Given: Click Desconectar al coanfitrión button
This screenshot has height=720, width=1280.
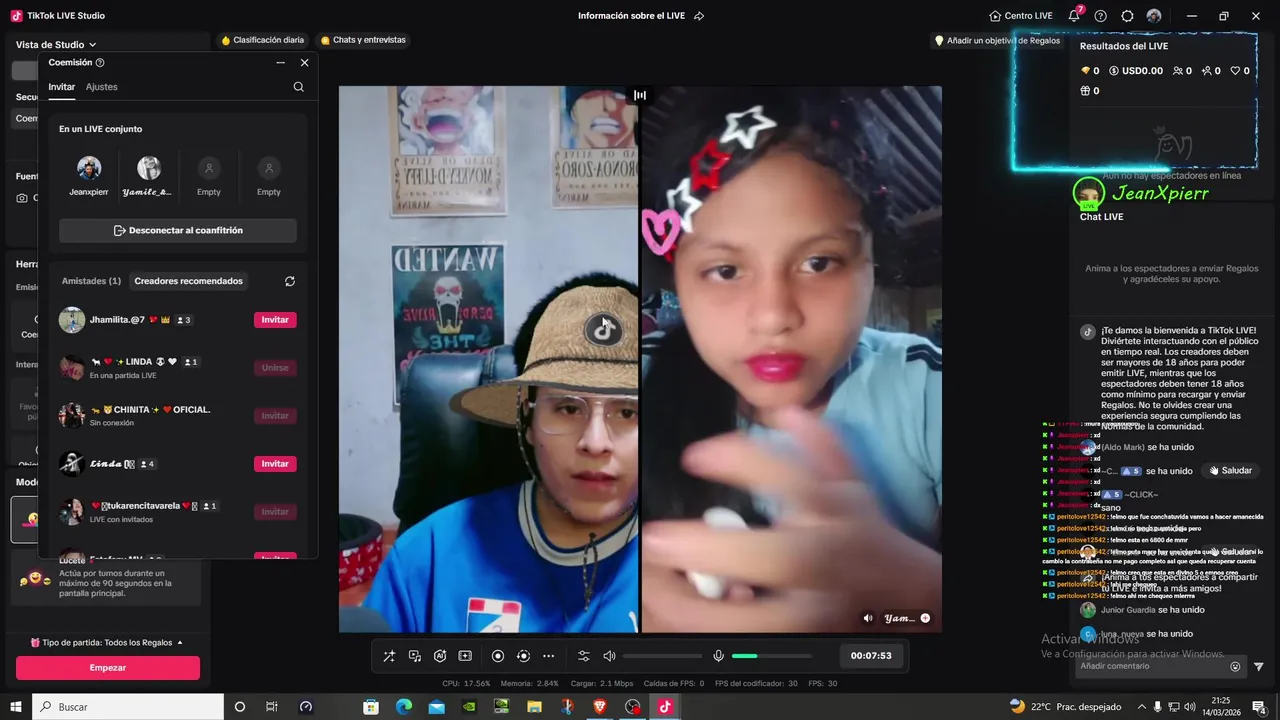Looking at the screenshot, I should point(178,231).
